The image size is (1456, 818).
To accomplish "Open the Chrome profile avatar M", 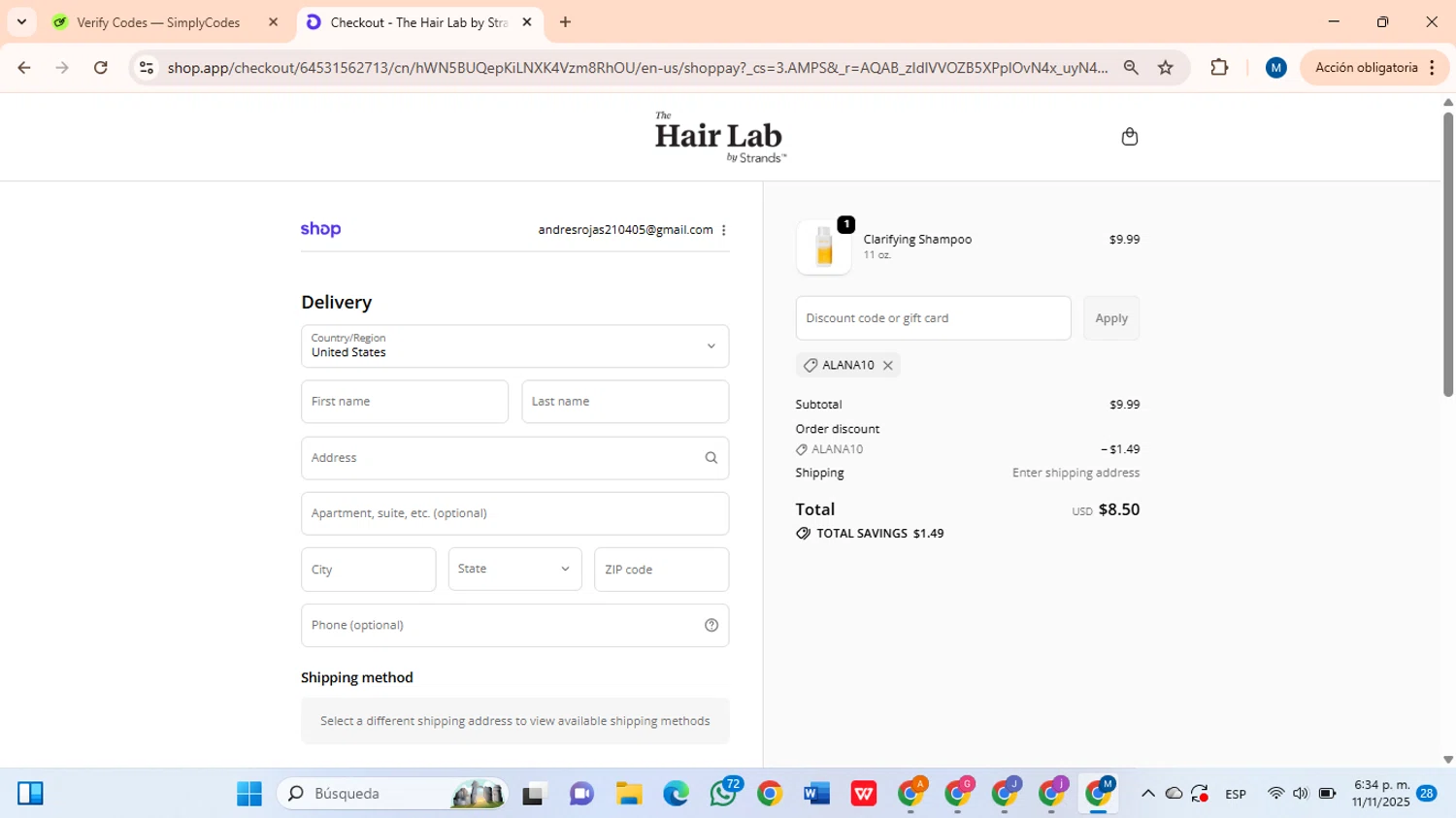I will pos(1276,68).
